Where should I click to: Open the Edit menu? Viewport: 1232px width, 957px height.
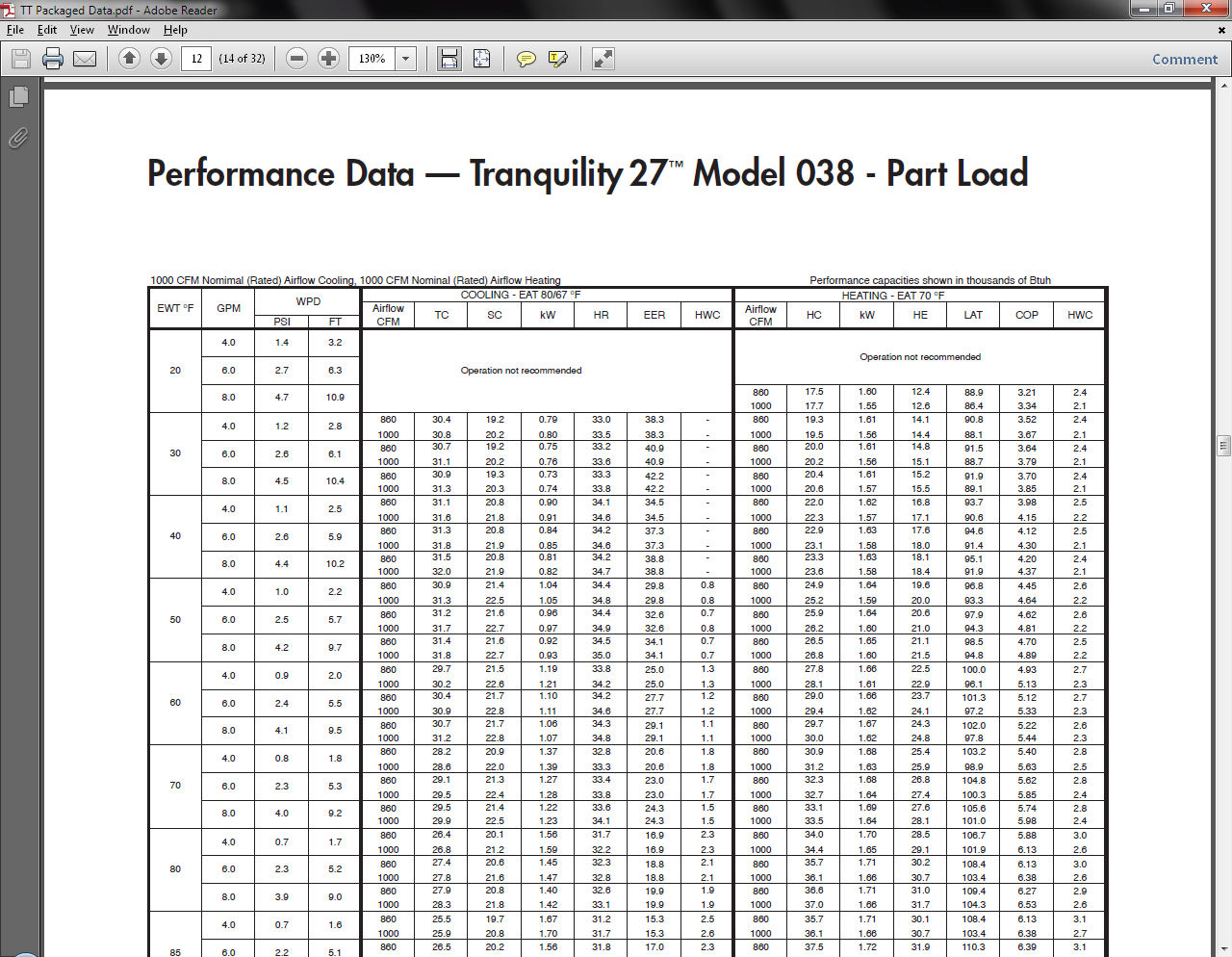click(x=47, y=30)
